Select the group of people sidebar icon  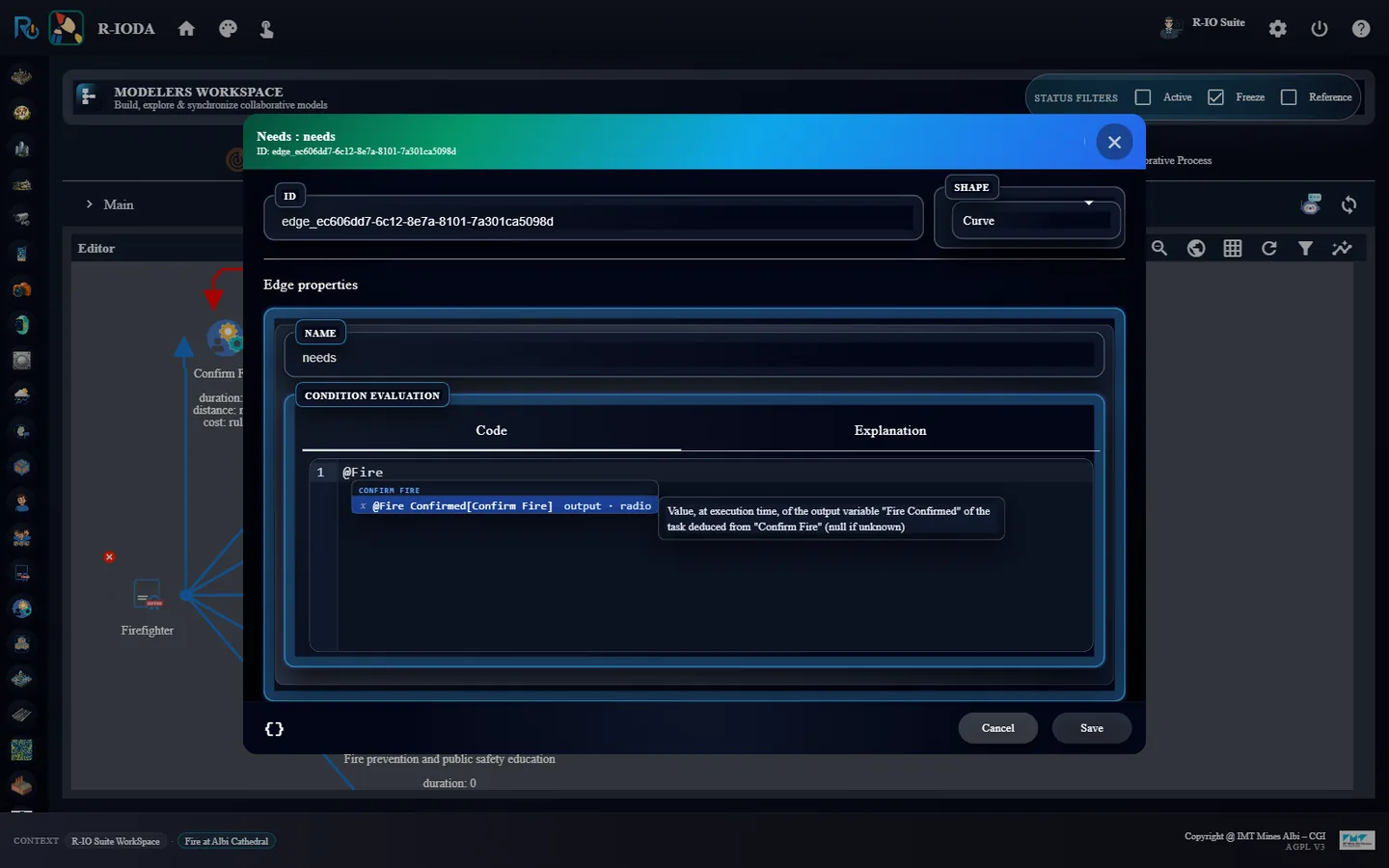click(x=21, y=538)
